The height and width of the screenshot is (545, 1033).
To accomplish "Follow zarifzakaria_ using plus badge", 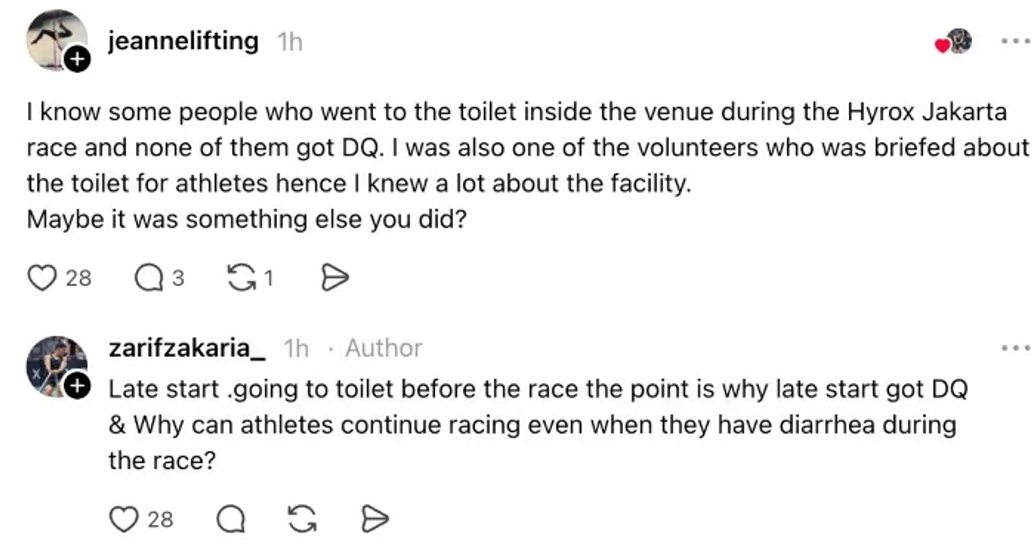I will tap(77, 386).
